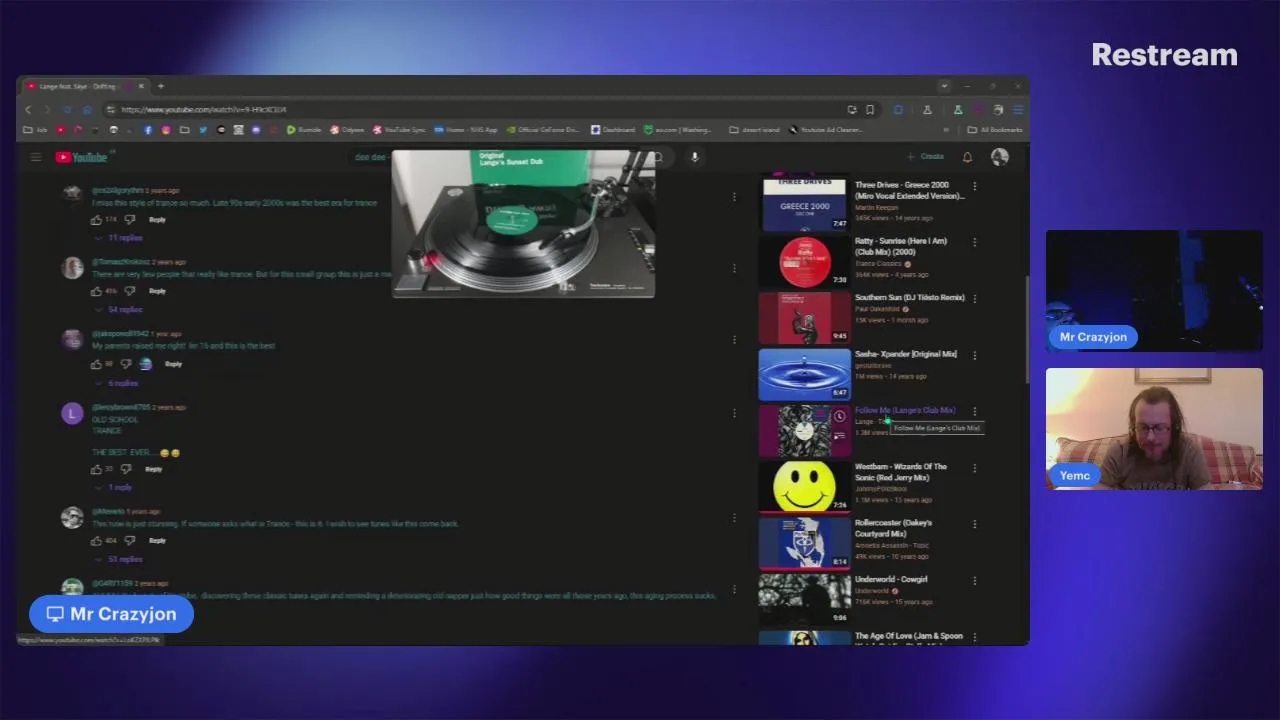Viewport: 1280px width, 720px height.
Task: Open browser tab list dropdown
Action: tap(943, 86)
